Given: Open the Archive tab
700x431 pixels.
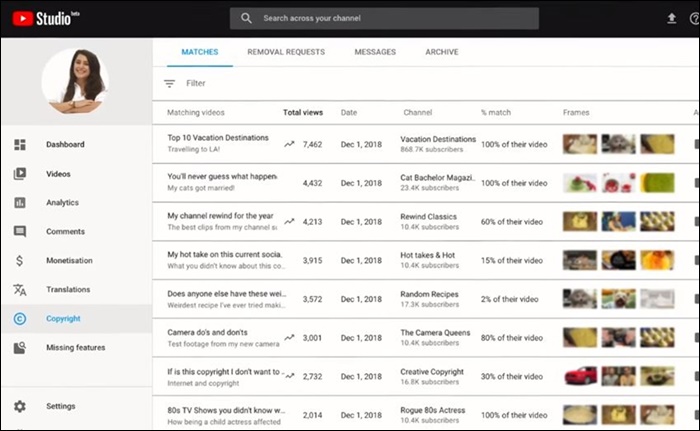Looking at the screenshot, I should [442, 52].
